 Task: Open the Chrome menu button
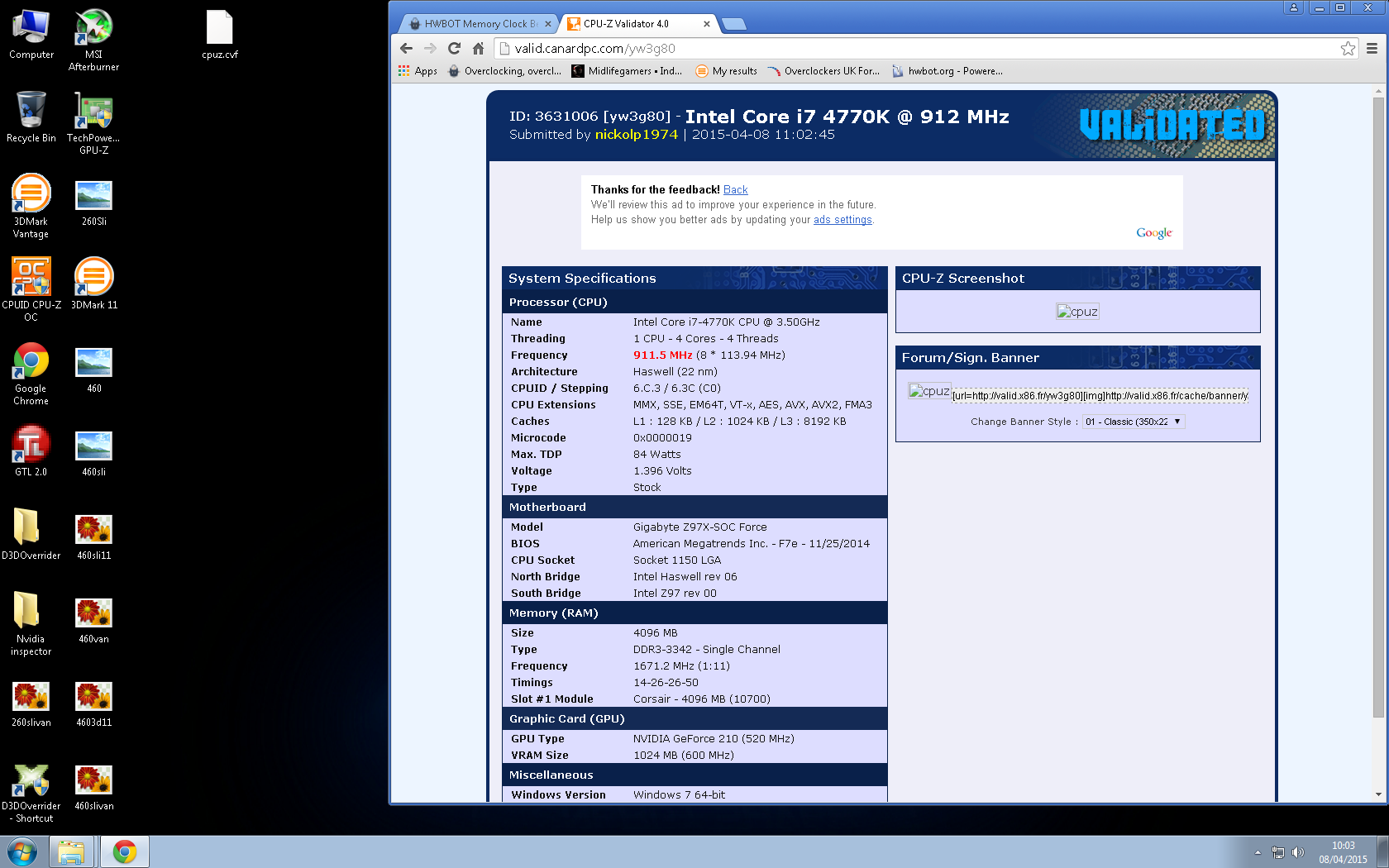[x=1372, y=49]
